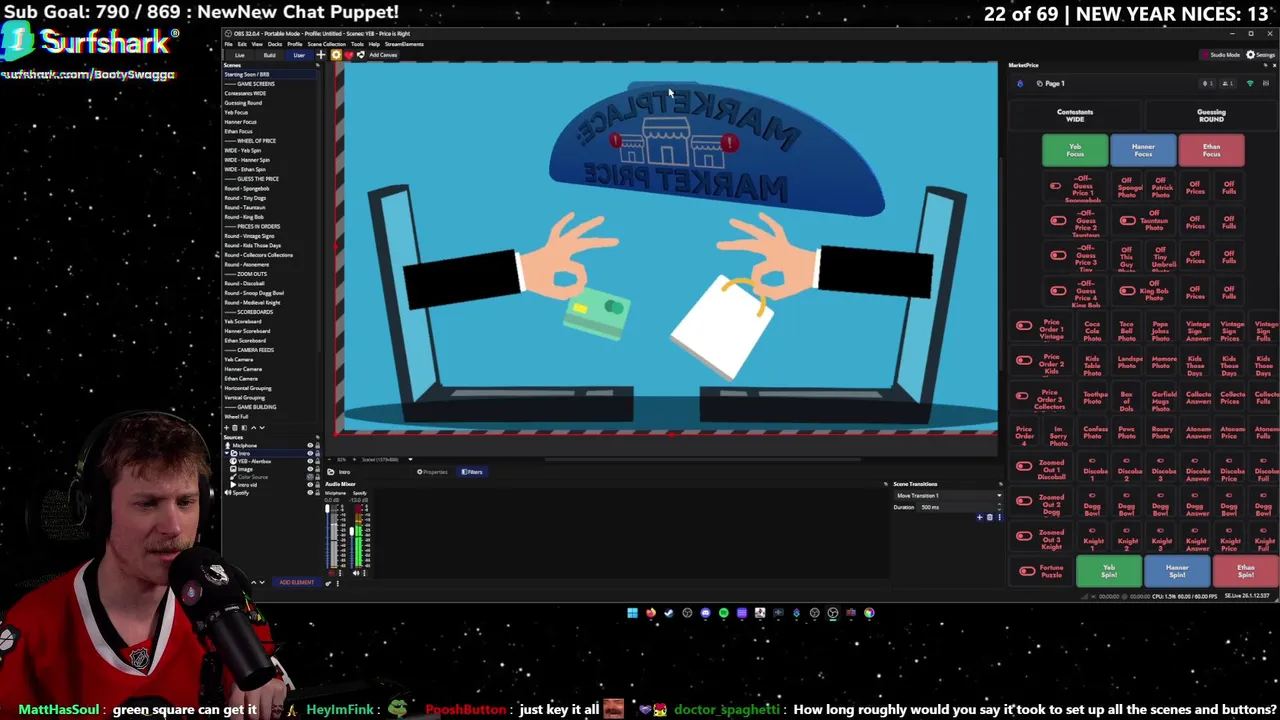Toggle the Zoomed Out 1 Discoball switch

click(1023, 466)
